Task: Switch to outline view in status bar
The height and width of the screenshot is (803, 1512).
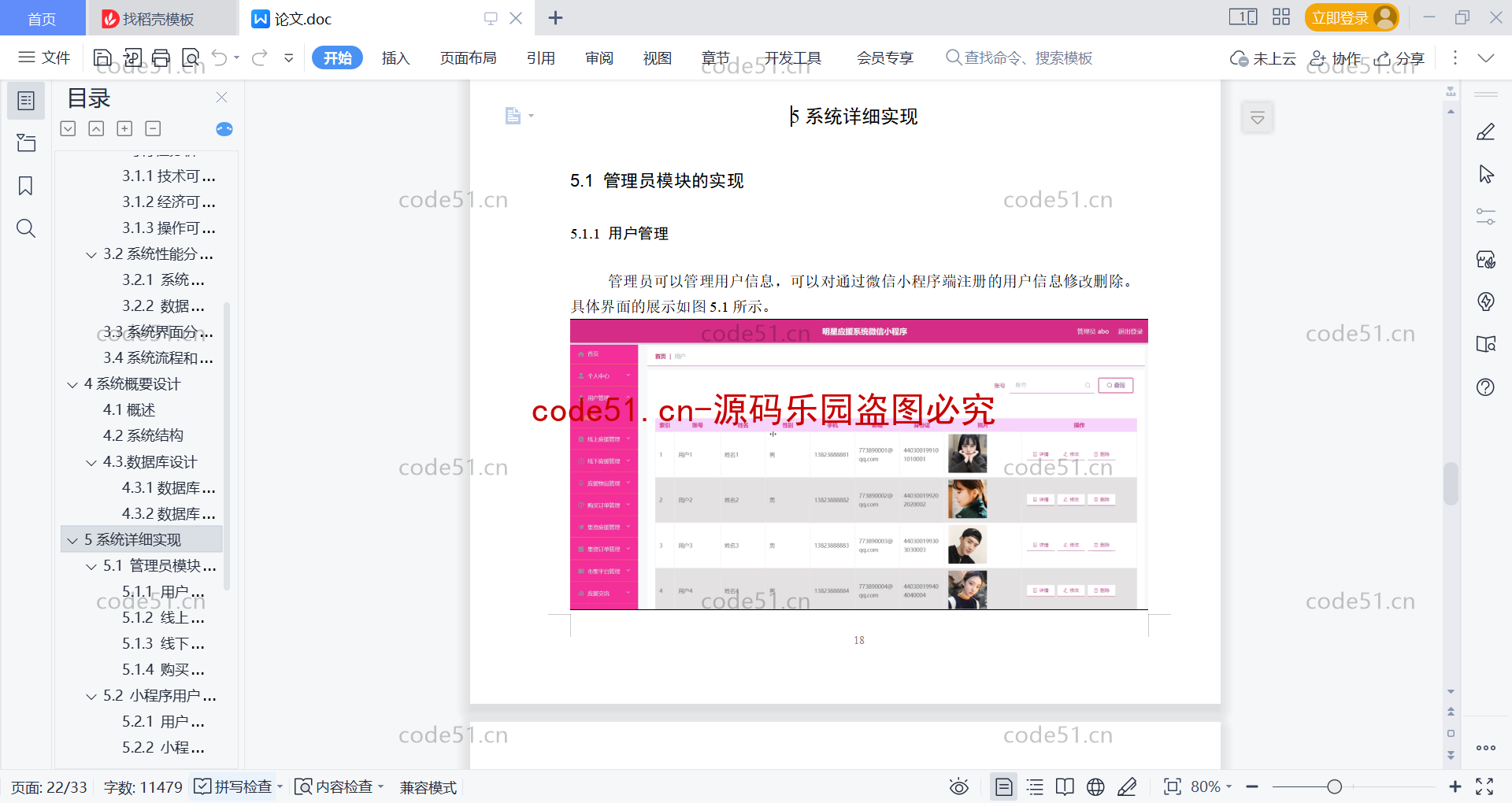Action: point(1035,786)
